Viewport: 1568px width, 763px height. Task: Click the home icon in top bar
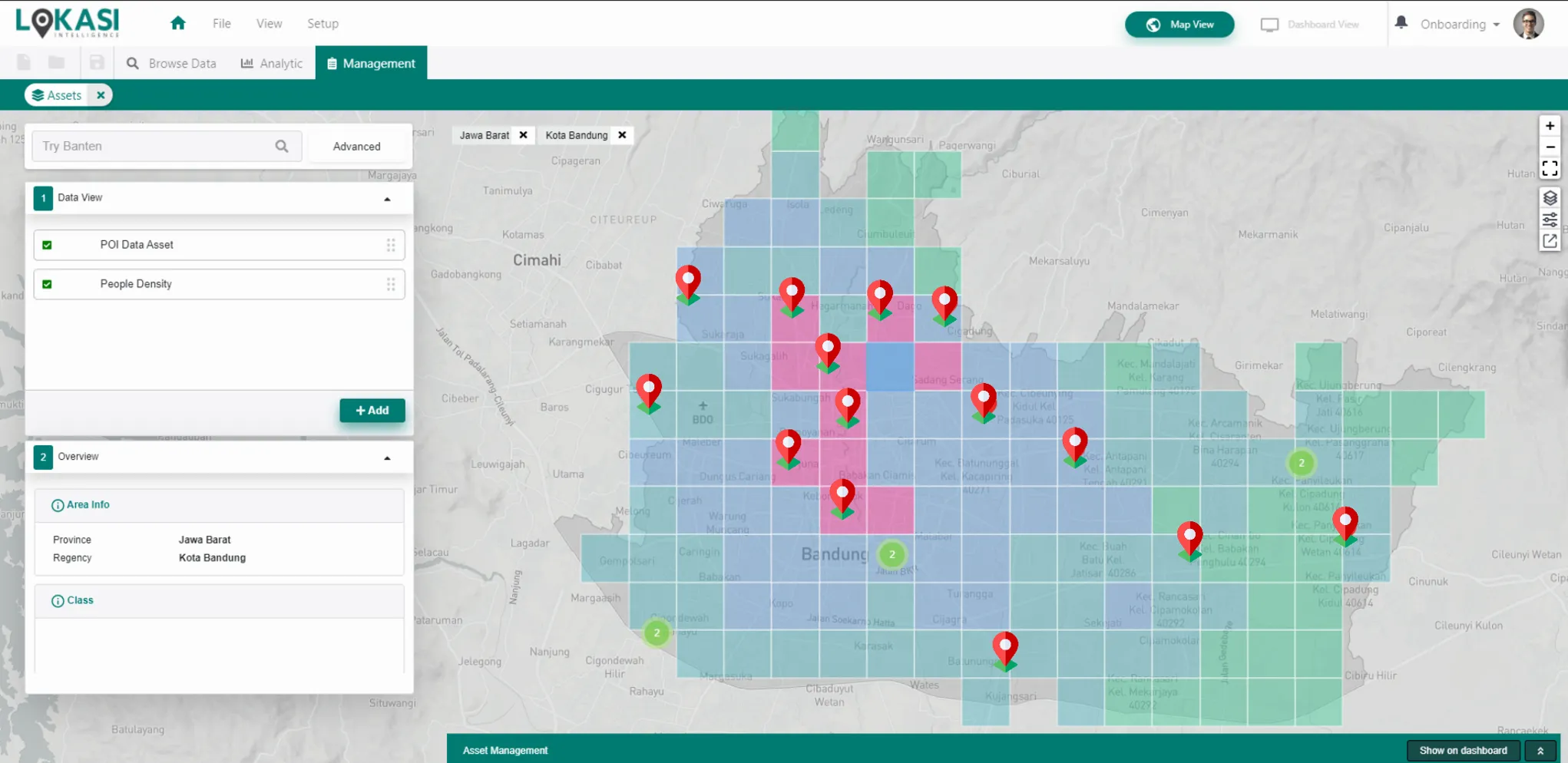coord(178,23)
